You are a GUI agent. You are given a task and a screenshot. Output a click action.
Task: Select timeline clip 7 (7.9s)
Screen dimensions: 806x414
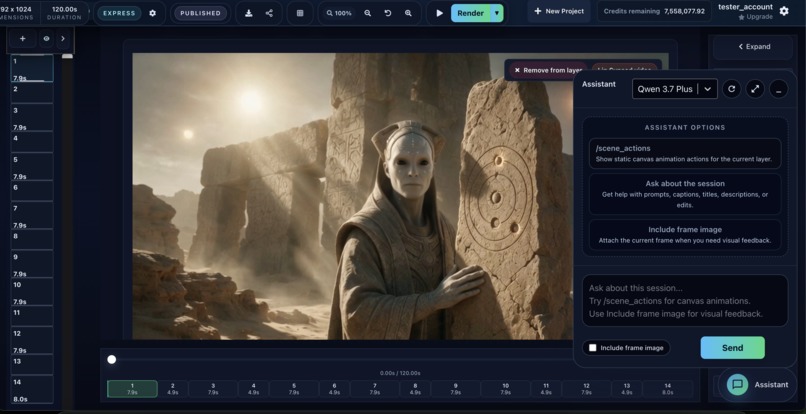pyautogui.click(x=375, y=389)
